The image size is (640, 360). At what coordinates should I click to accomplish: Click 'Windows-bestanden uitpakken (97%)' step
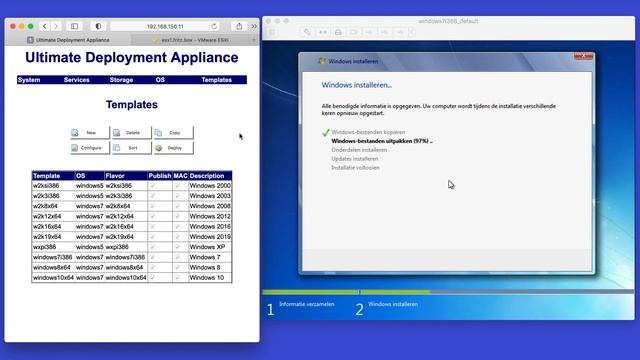click(x=382, y=141)
